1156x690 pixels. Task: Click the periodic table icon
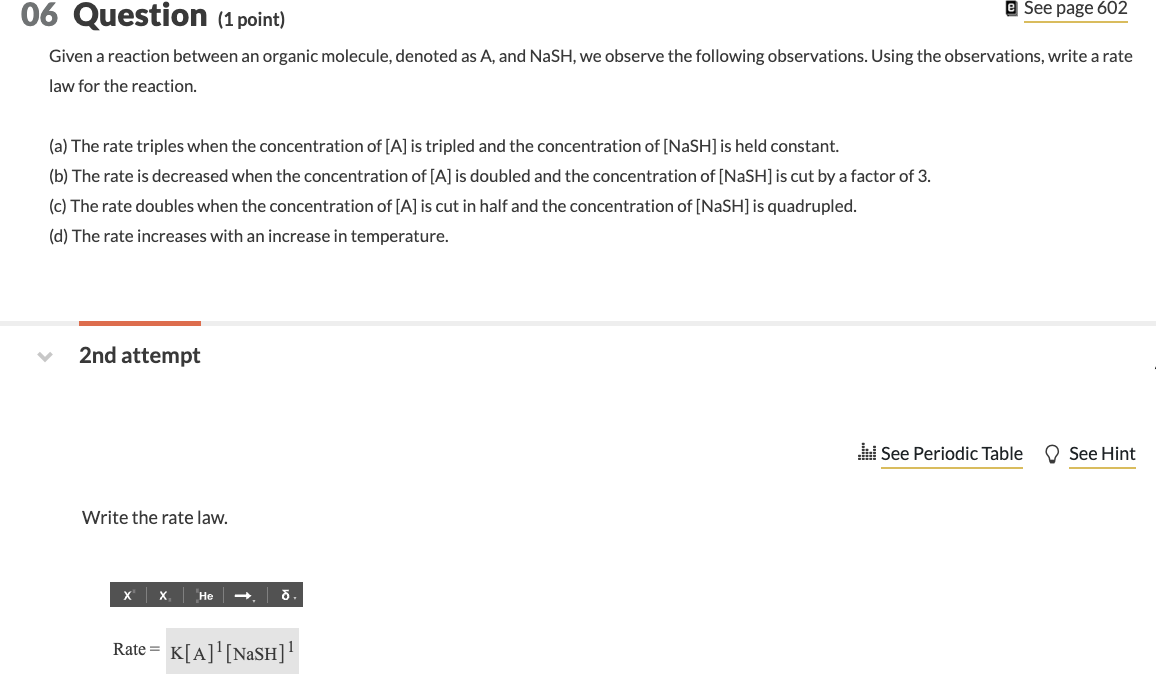[x=866, y=453]
